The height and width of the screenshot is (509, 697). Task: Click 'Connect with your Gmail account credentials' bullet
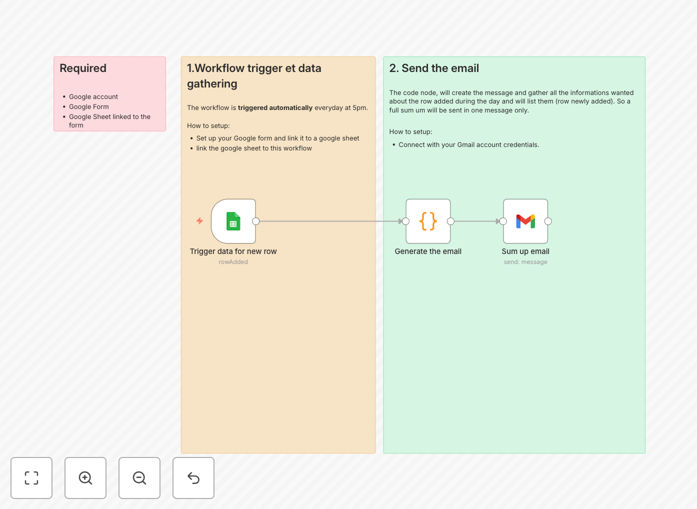(469, 145)
